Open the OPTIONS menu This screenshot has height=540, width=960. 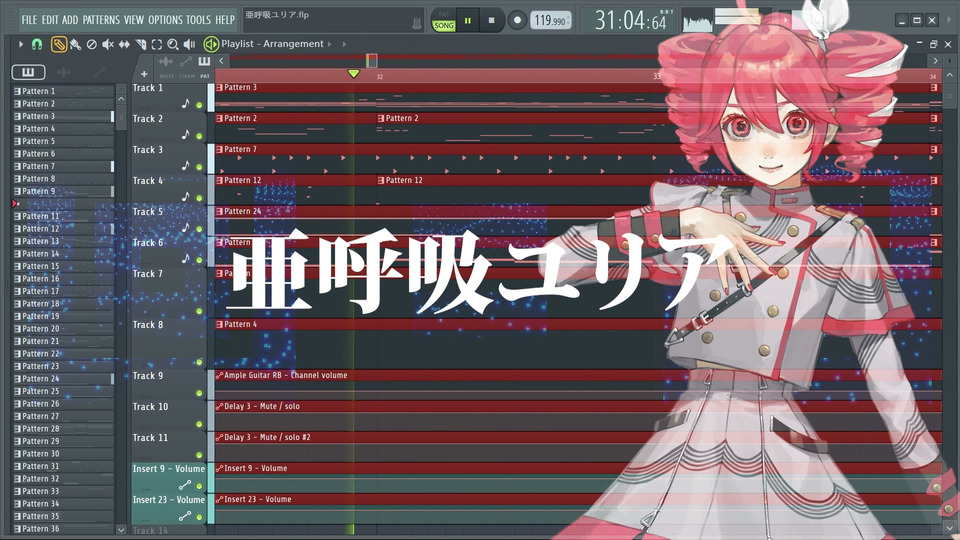[x=165, y=20]
